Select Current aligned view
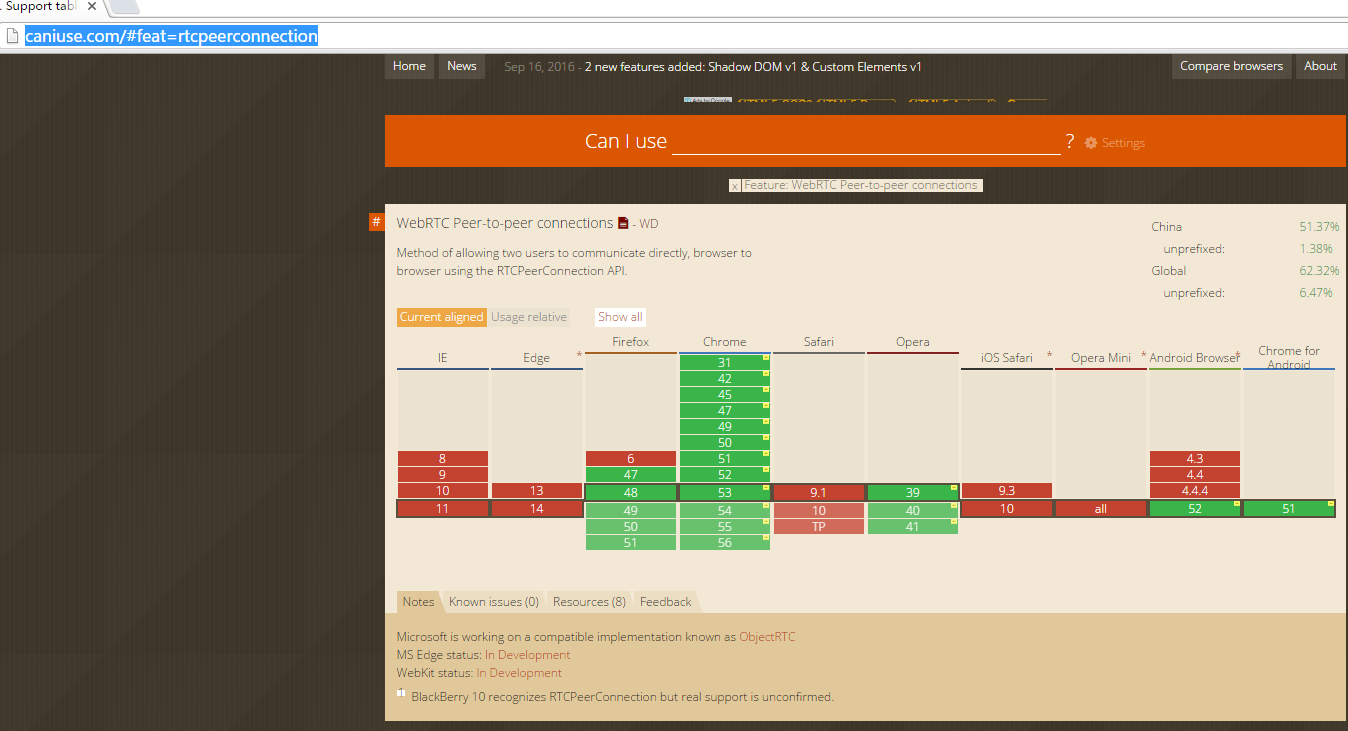The height and width of the screenshot is (731, 1348). 441,317
